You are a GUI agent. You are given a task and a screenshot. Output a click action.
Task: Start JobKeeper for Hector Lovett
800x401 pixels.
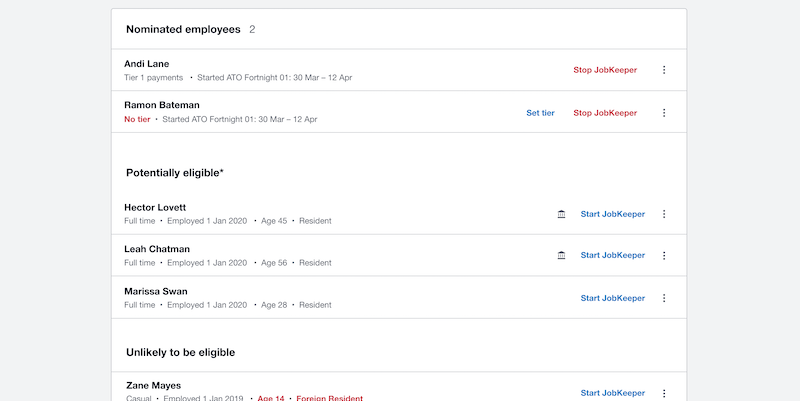613,214
